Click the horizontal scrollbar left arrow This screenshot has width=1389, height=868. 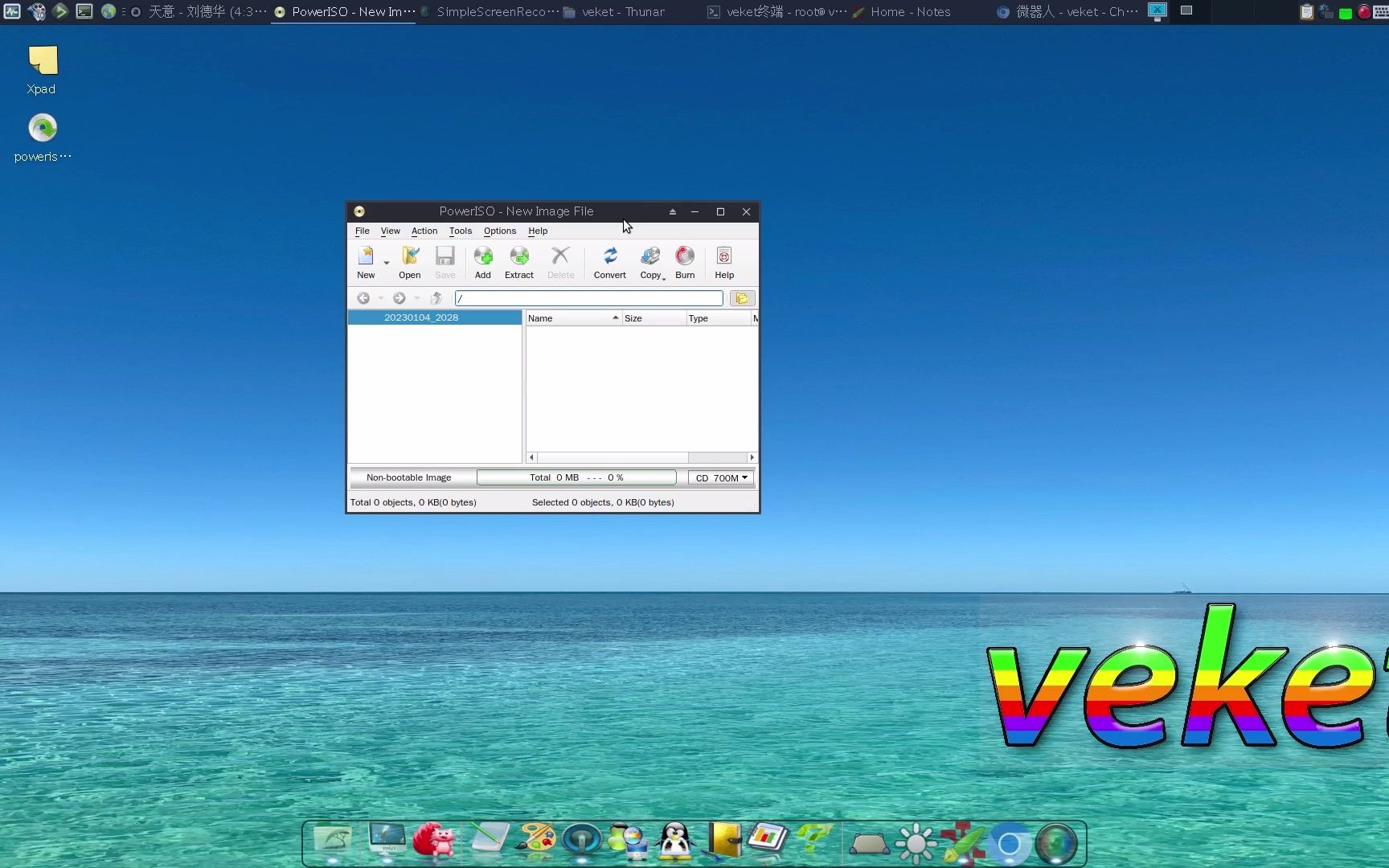pos(531,457)
